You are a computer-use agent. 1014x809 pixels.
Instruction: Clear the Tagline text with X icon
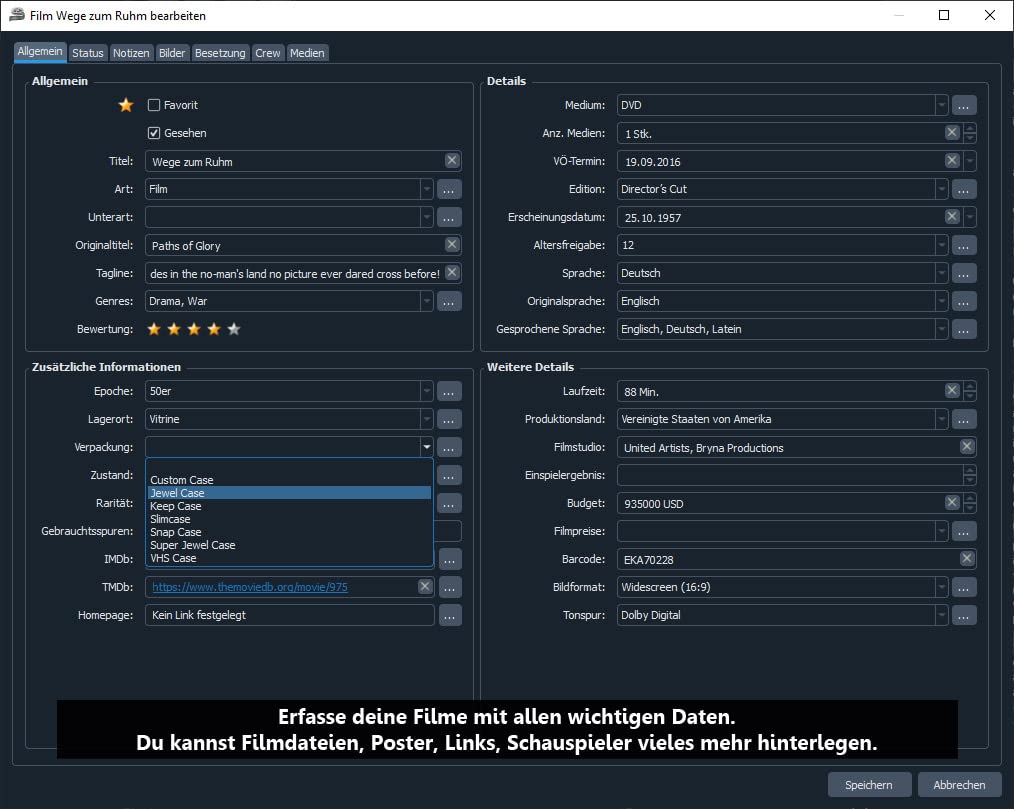[452, 273]
